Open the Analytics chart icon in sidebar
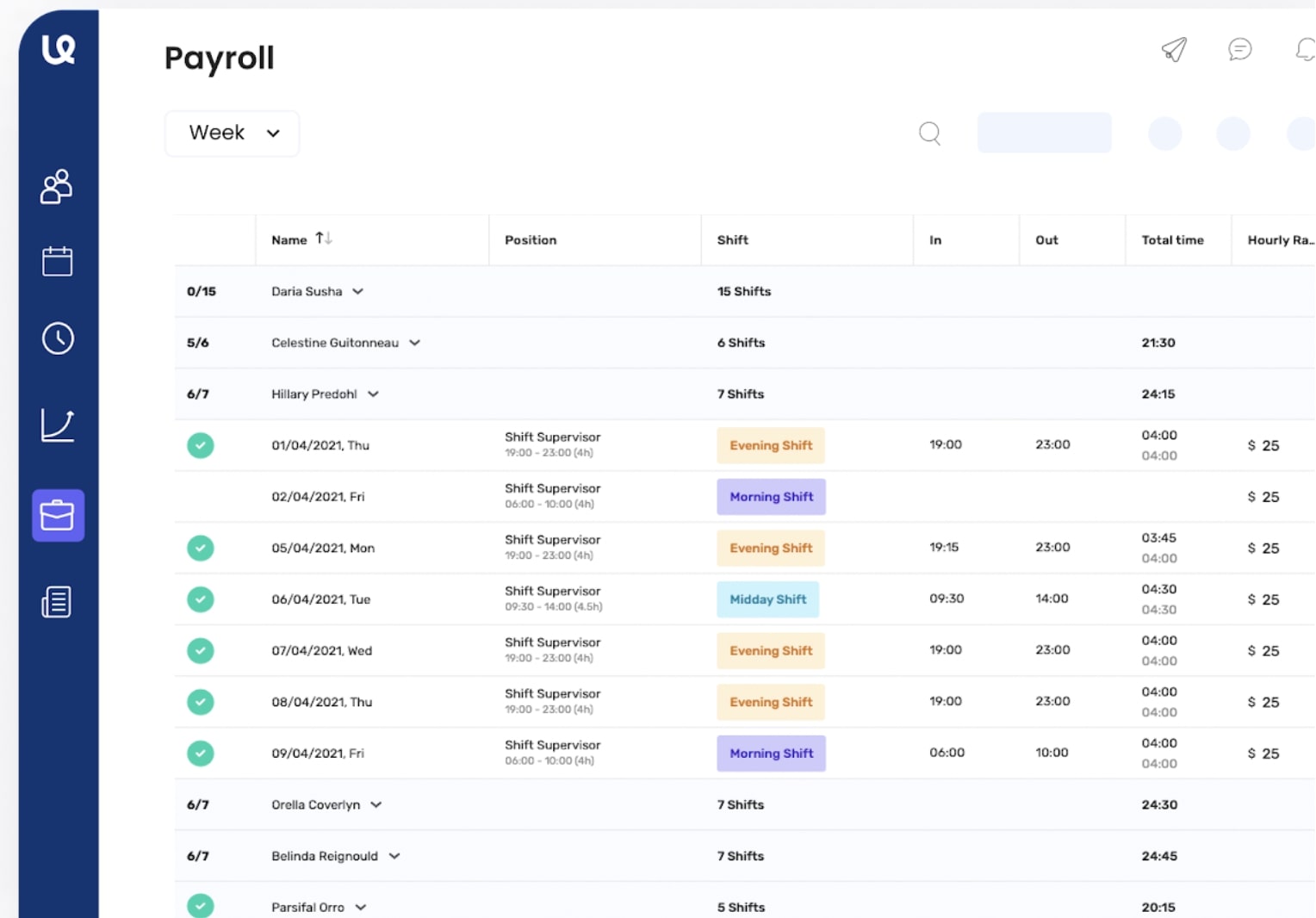The height and width of the screenshot is (918, 1316). pos(56,424)
